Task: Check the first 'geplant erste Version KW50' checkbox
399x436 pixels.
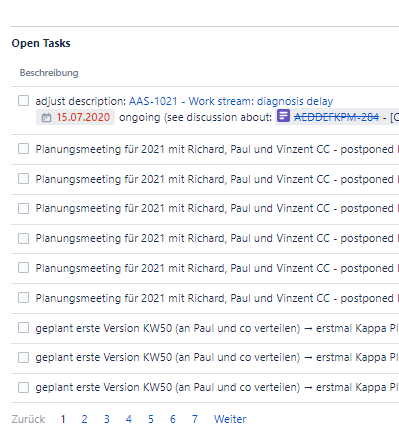Action: pos(23,328)
